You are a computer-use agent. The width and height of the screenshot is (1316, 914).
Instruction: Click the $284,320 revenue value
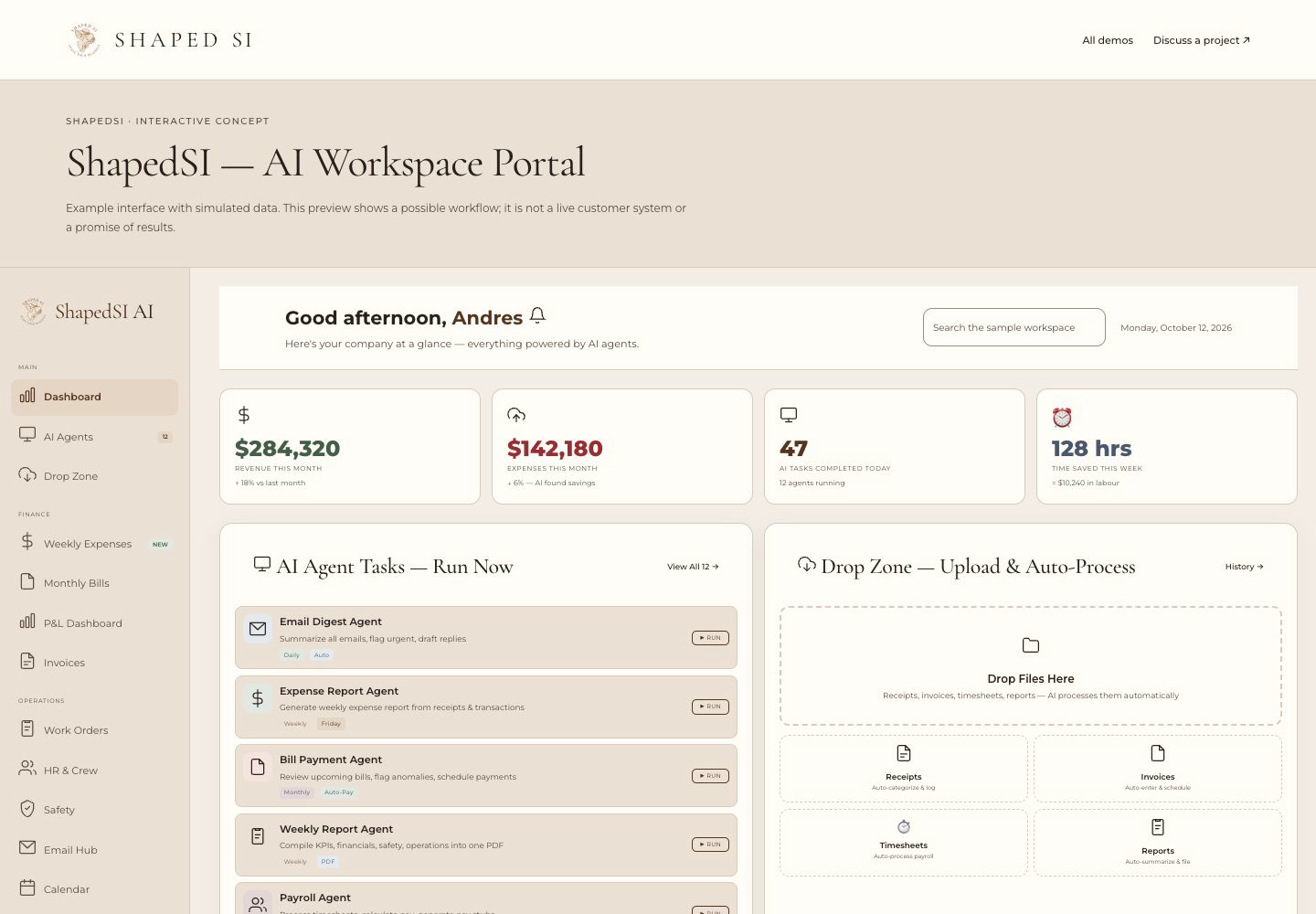coord(288,449)
